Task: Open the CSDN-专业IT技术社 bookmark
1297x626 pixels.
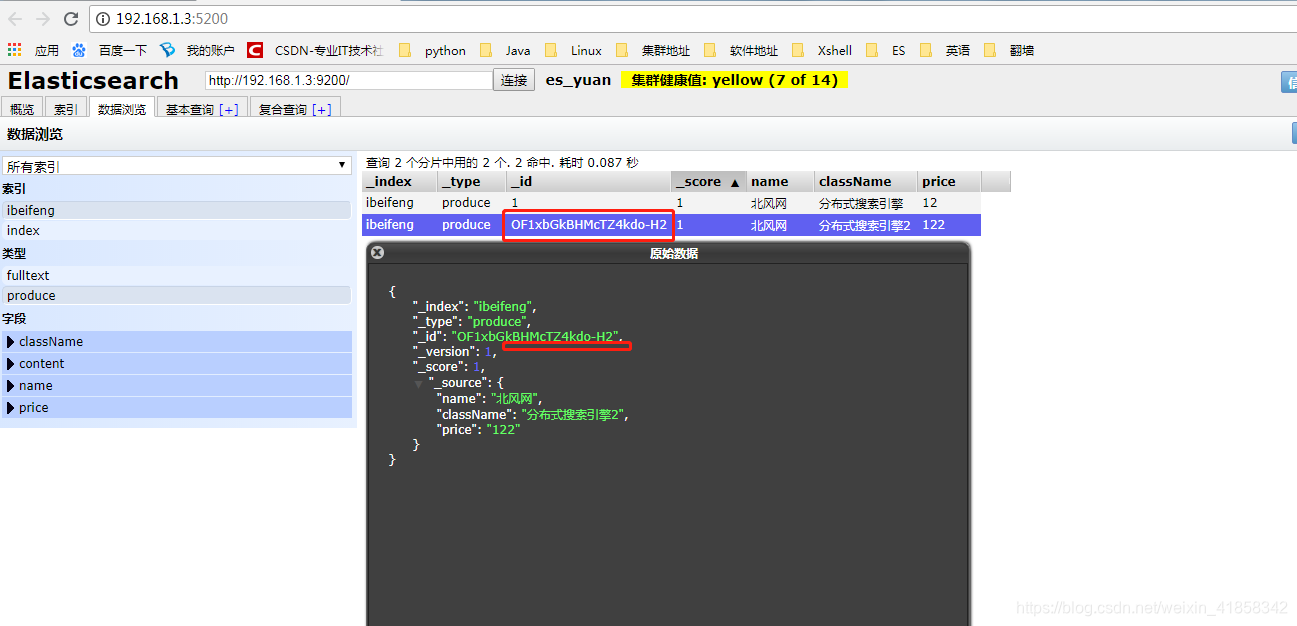Action: pyautogui.click(x=315, y=50)
